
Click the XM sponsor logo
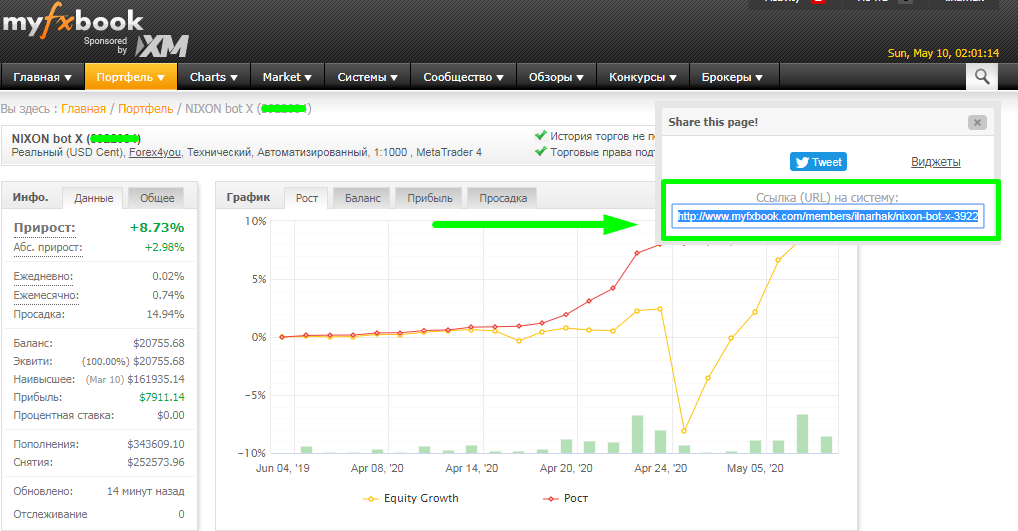162,46
